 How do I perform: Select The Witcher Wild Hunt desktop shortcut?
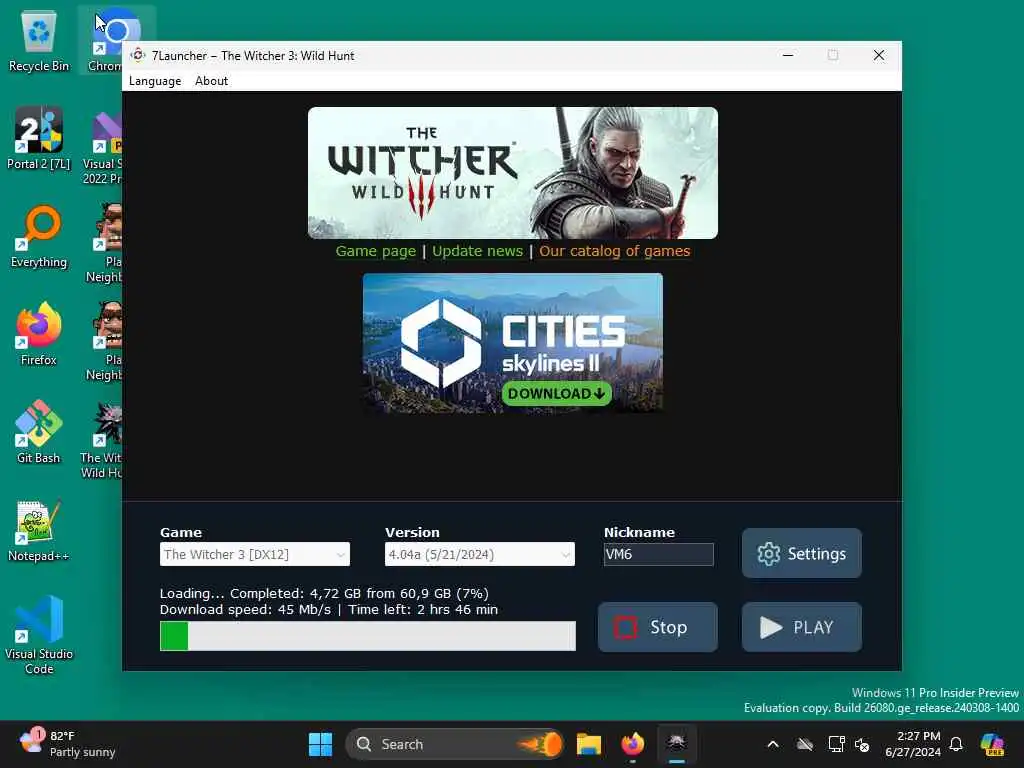coord(103,441)
